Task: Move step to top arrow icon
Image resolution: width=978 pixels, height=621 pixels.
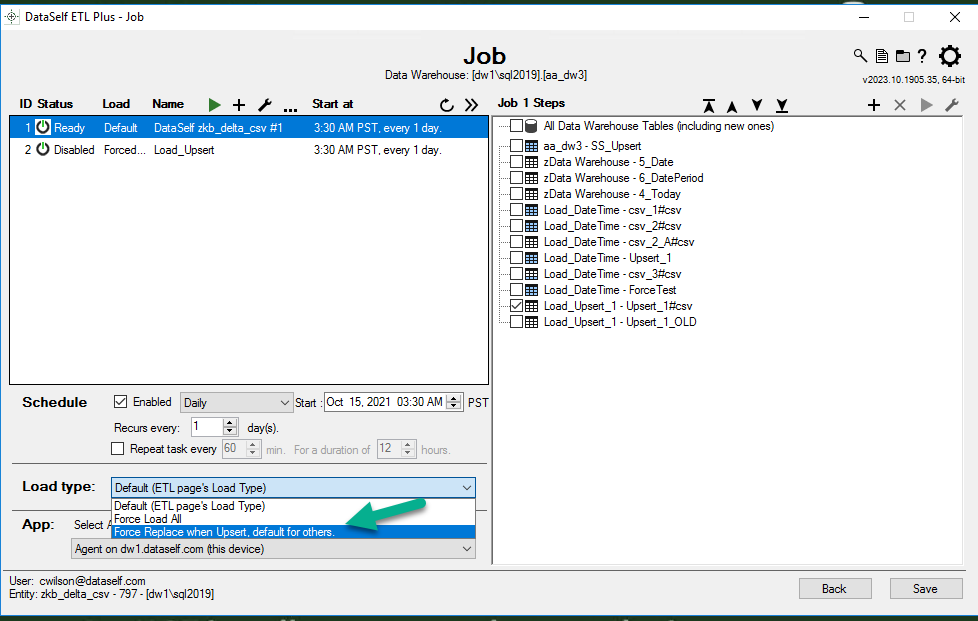Action: coord(708,105)
